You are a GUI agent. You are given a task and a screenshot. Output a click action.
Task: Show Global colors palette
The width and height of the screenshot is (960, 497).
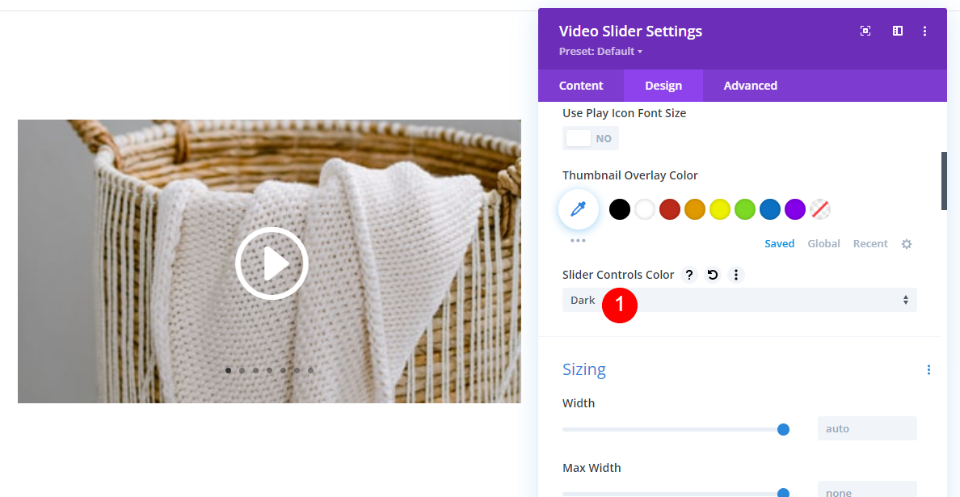point(823,244)
